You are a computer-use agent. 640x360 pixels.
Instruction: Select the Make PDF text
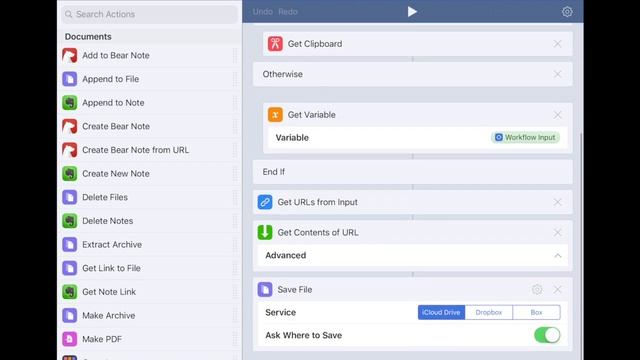[x=102, y=339]
